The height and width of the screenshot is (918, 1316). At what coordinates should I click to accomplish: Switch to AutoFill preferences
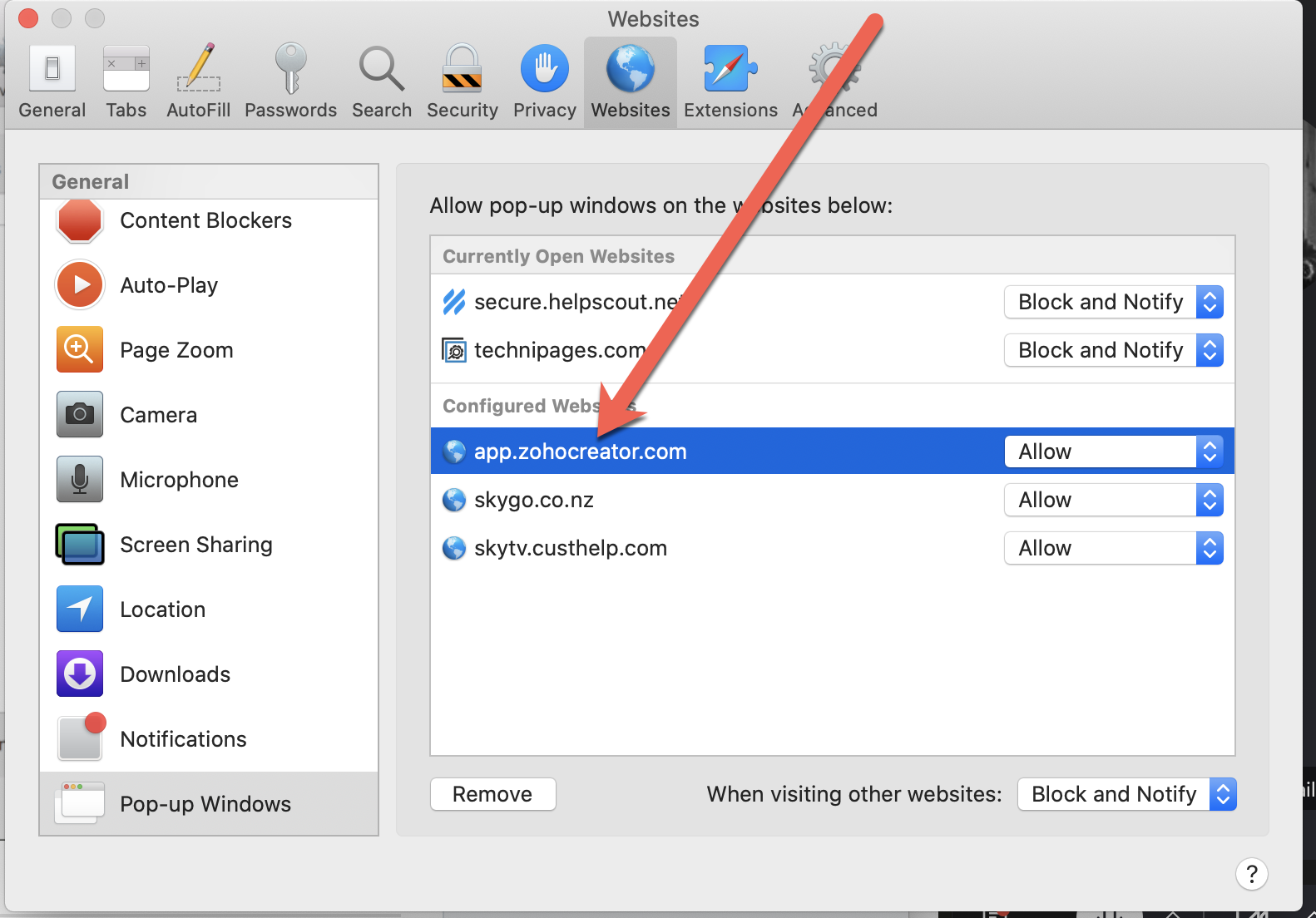tap(198, 81)
